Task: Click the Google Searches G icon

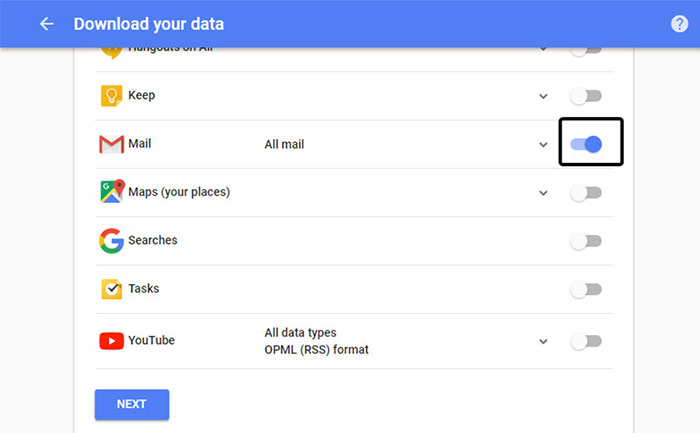Action: coord(111,240)
